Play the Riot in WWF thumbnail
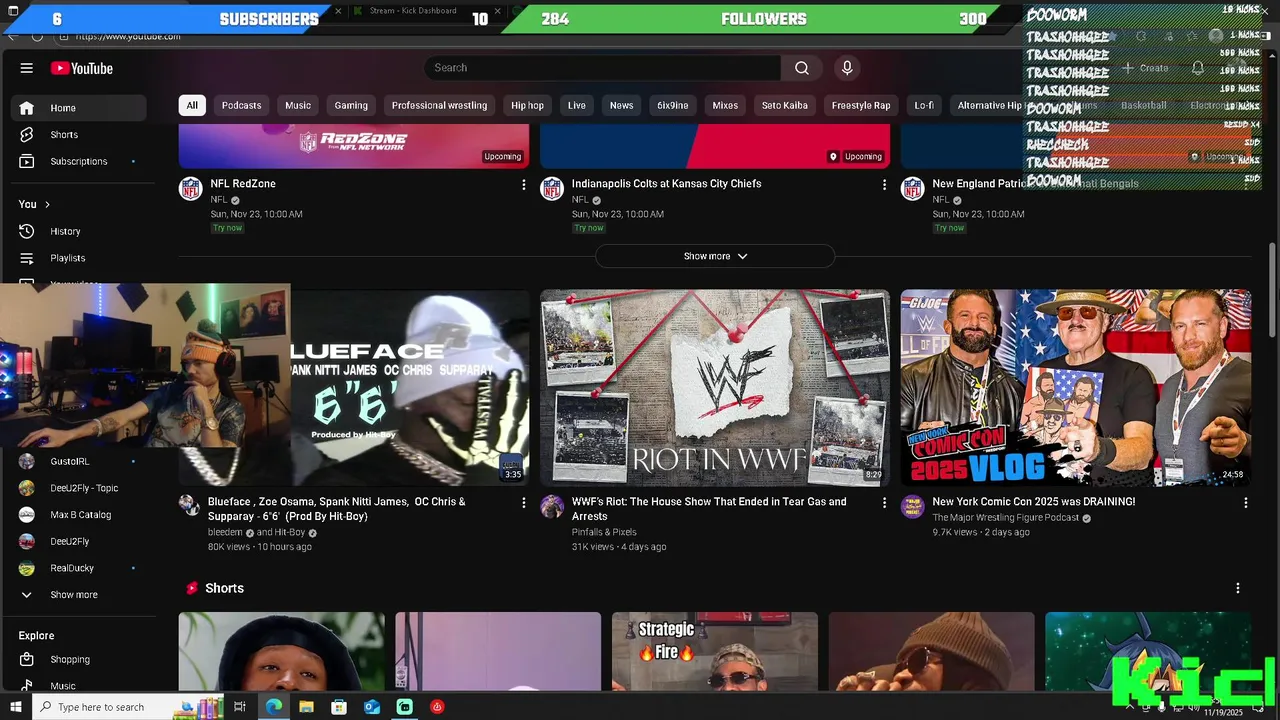This screenshot has width=1280, height=720. click(715, 388)
